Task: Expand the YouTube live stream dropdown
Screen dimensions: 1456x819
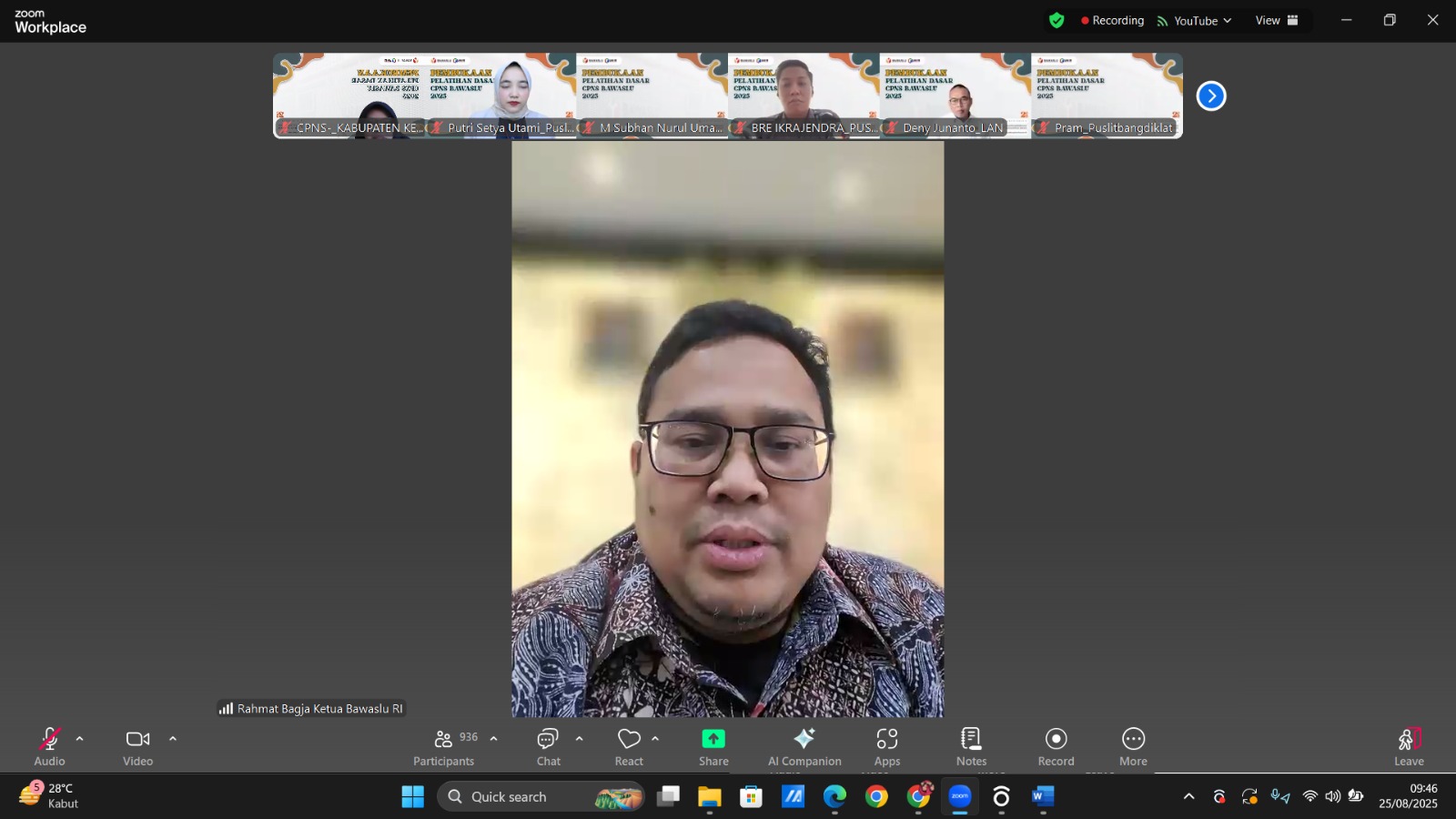Action: 1228,20
